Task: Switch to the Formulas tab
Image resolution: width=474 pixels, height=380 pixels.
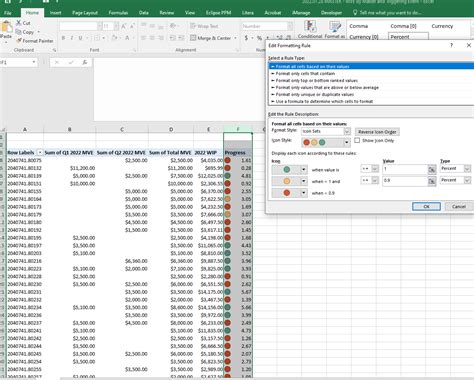Action: [118, 13]
